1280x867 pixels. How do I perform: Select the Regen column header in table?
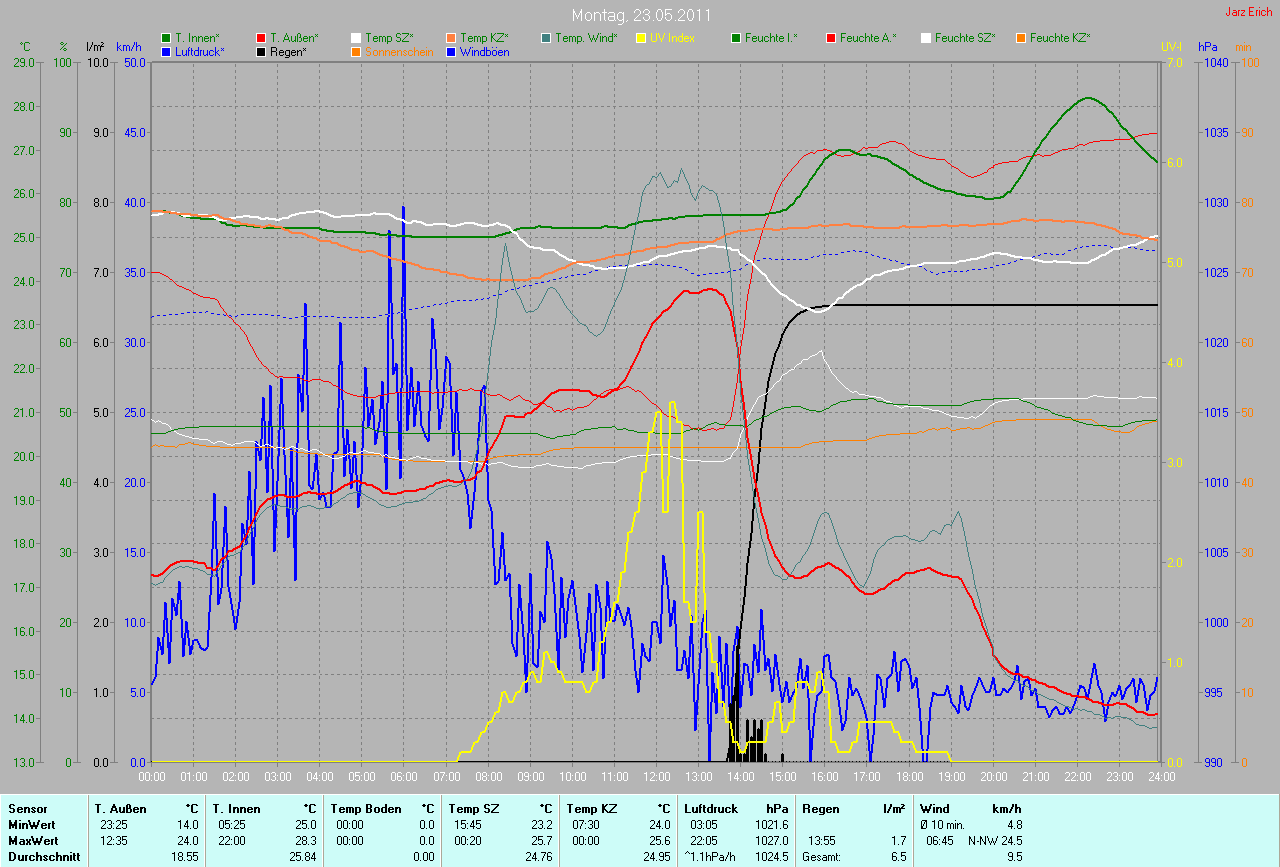[x=819, y=809]
